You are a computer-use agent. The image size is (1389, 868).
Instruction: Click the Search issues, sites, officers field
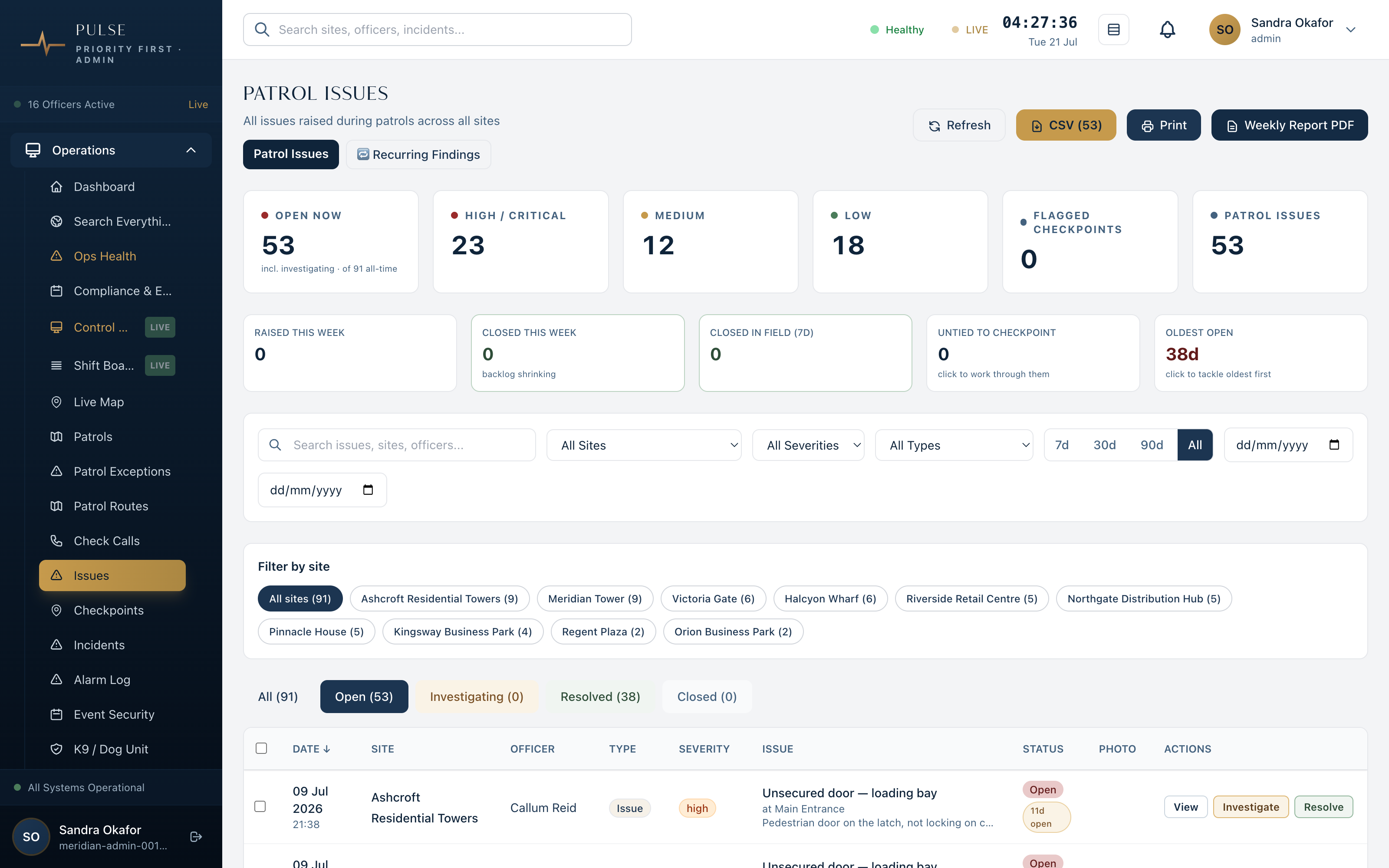coord(397,445)
